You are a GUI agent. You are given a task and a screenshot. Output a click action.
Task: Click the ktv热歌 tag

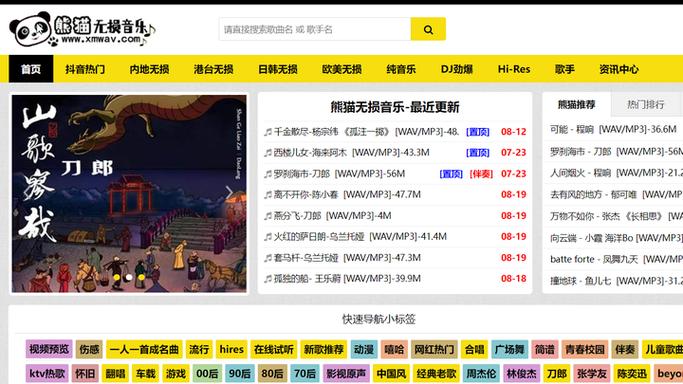[47, 374]
